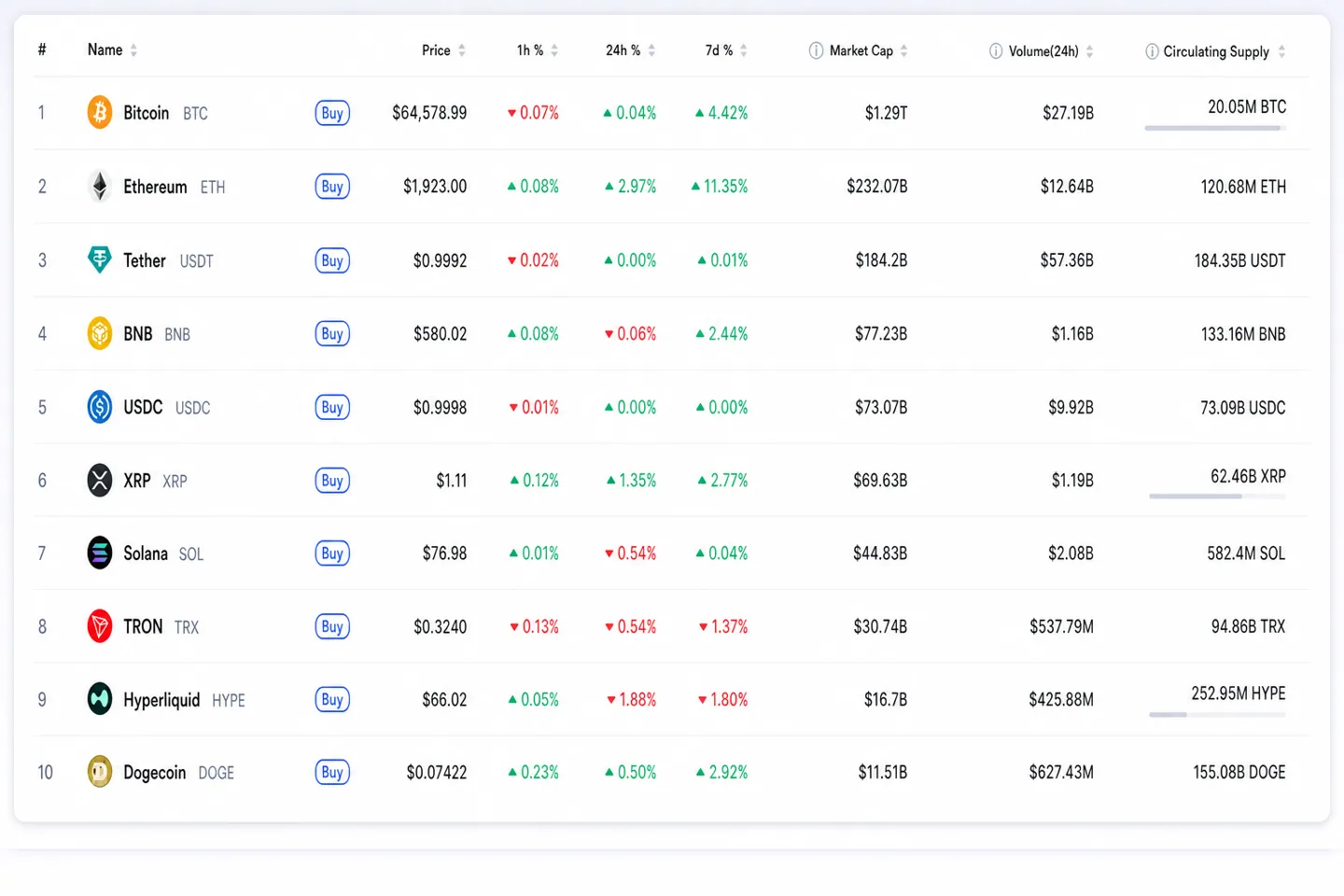Image resolution: width=1344 pixels, height=896 pixels.
Task: Click the XRP circulating supply progress bar
Action: click(1217, 497)
